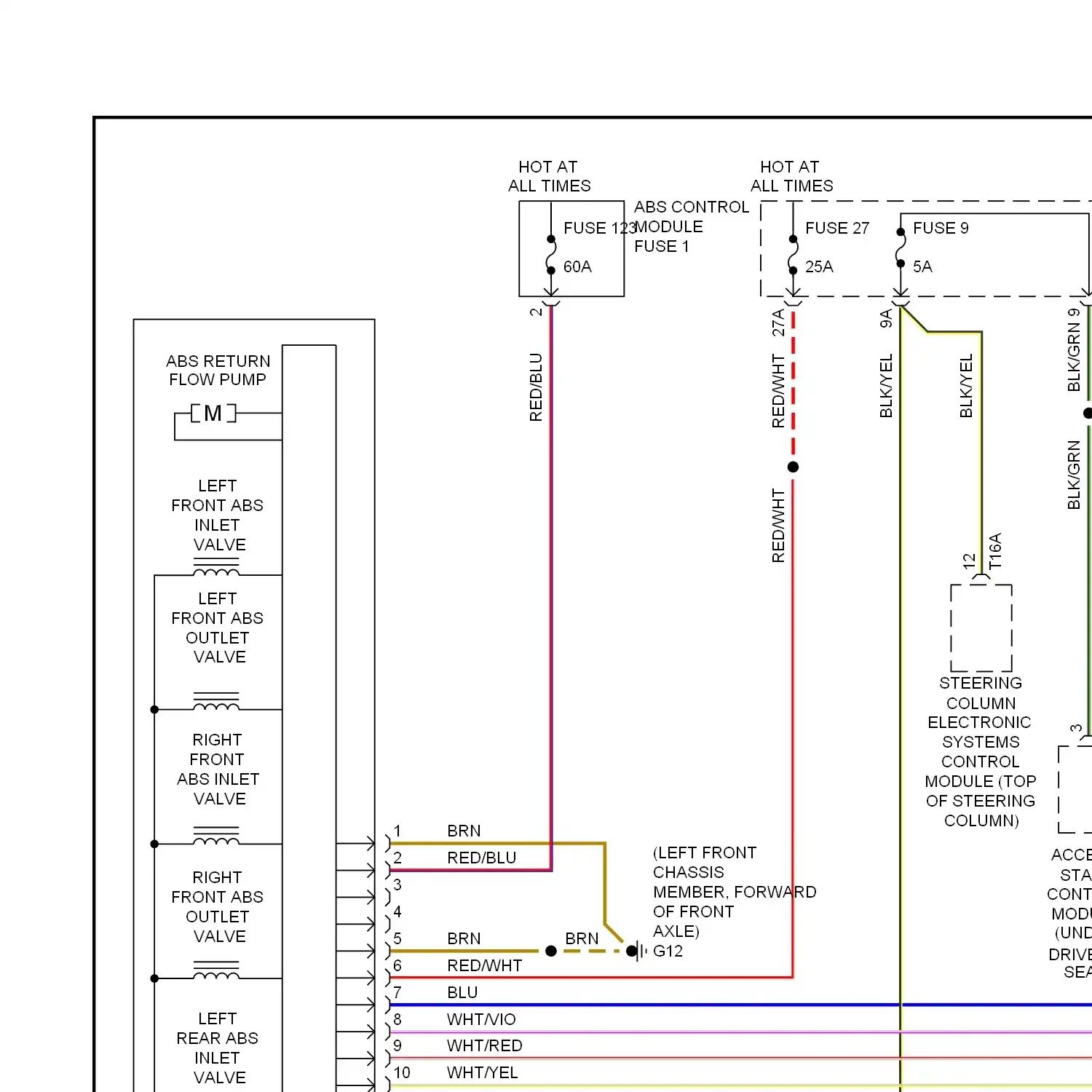Click the ABS CONTROL MODULE FUSE 1 label
1092x1092 pixels.
(691, 226)
